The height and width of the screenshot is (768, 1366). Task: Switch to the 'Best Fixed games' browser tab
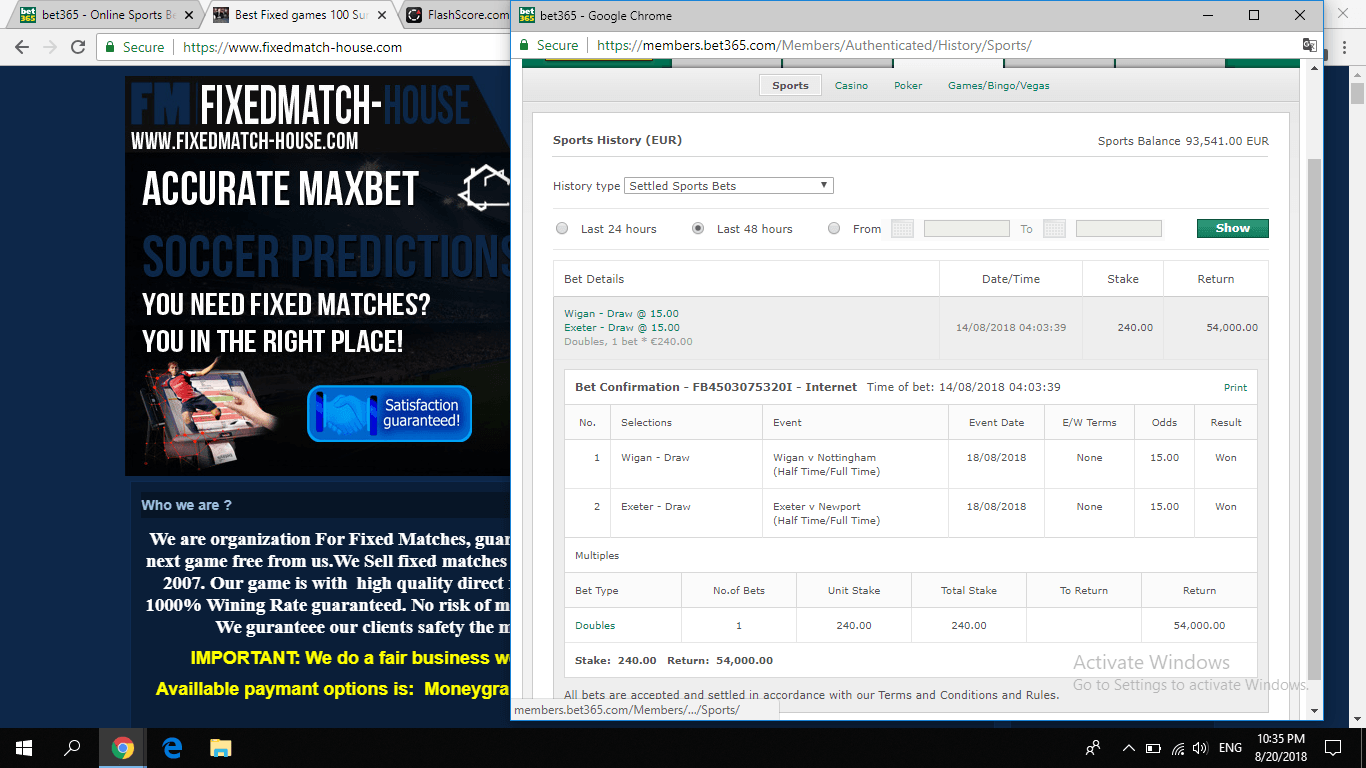click(300, 15)
